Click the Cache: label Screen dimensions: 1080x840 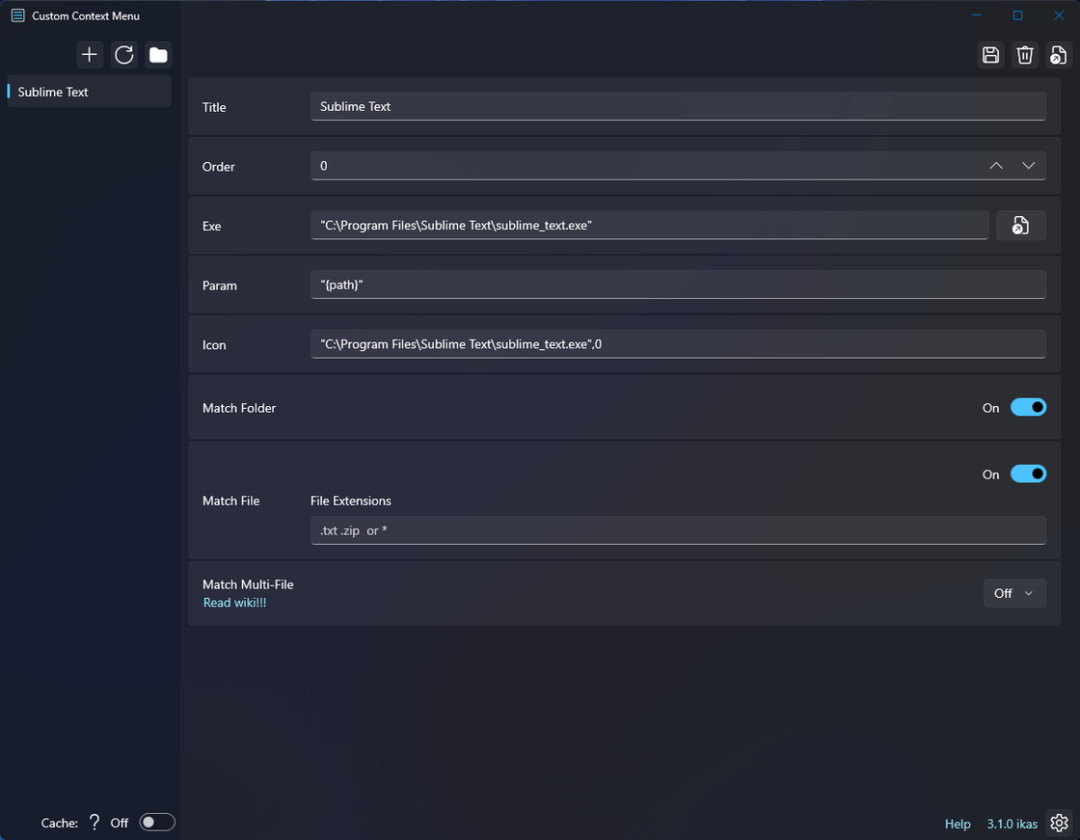pyautogui.click(x=59, y=823)
